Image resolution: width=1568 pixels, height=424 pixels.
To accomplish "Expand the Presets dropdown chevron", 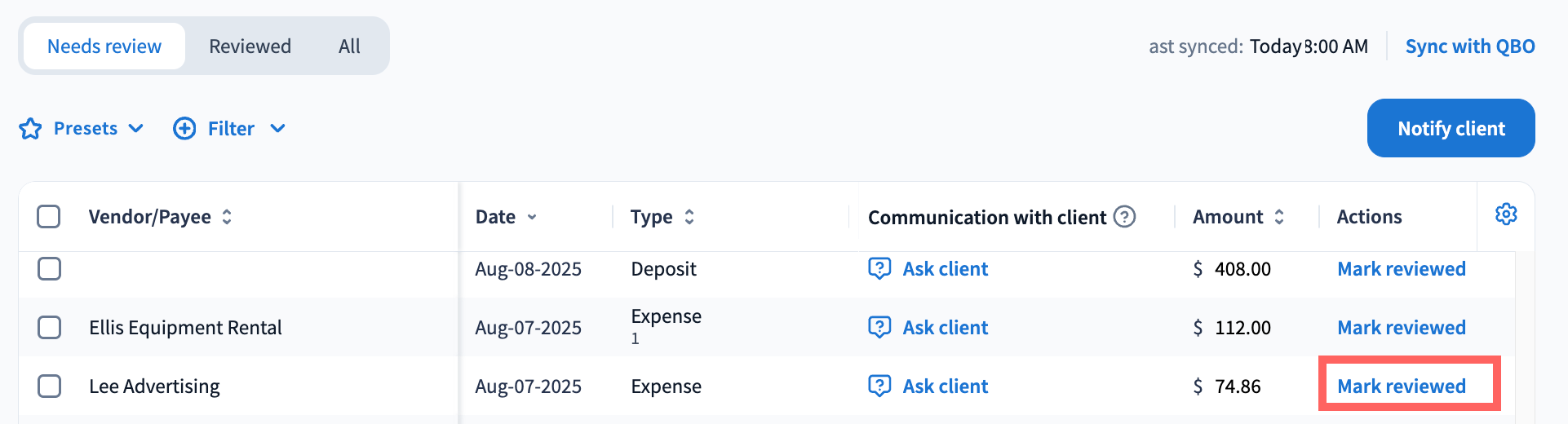I will tap(136, 129).
